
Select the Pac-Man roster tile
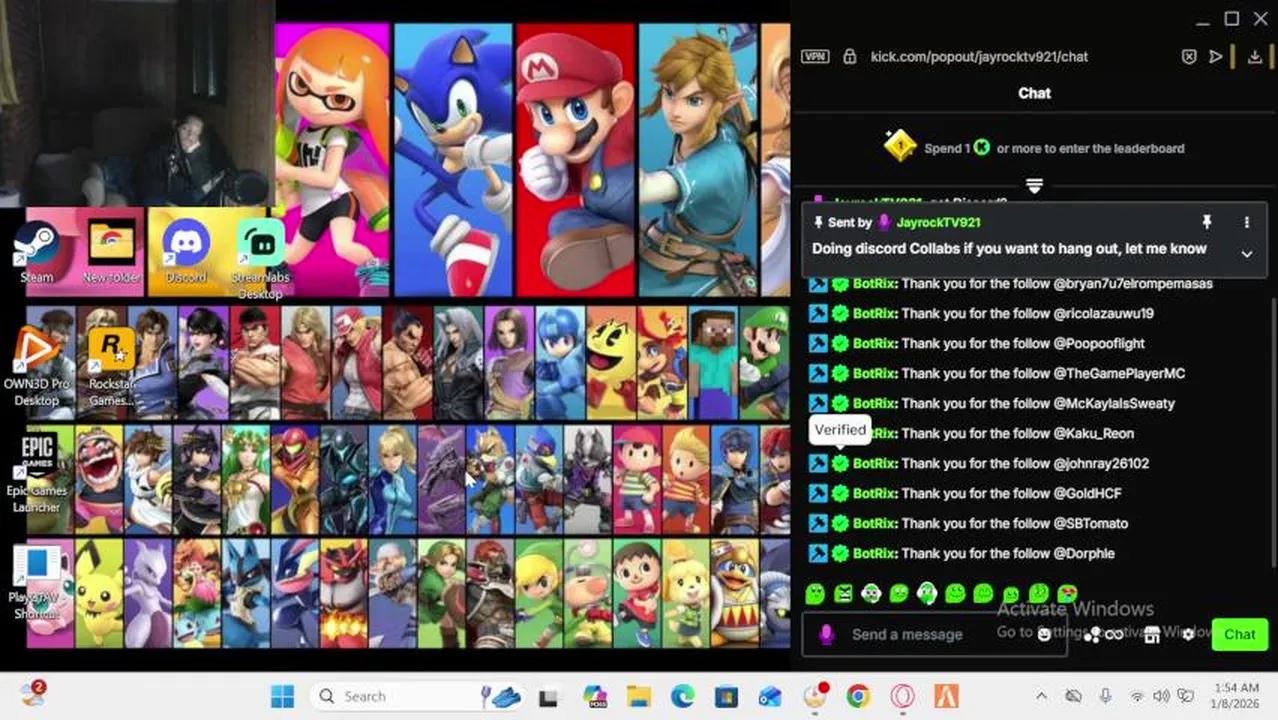pyautogui.click(x=611, y=362)
